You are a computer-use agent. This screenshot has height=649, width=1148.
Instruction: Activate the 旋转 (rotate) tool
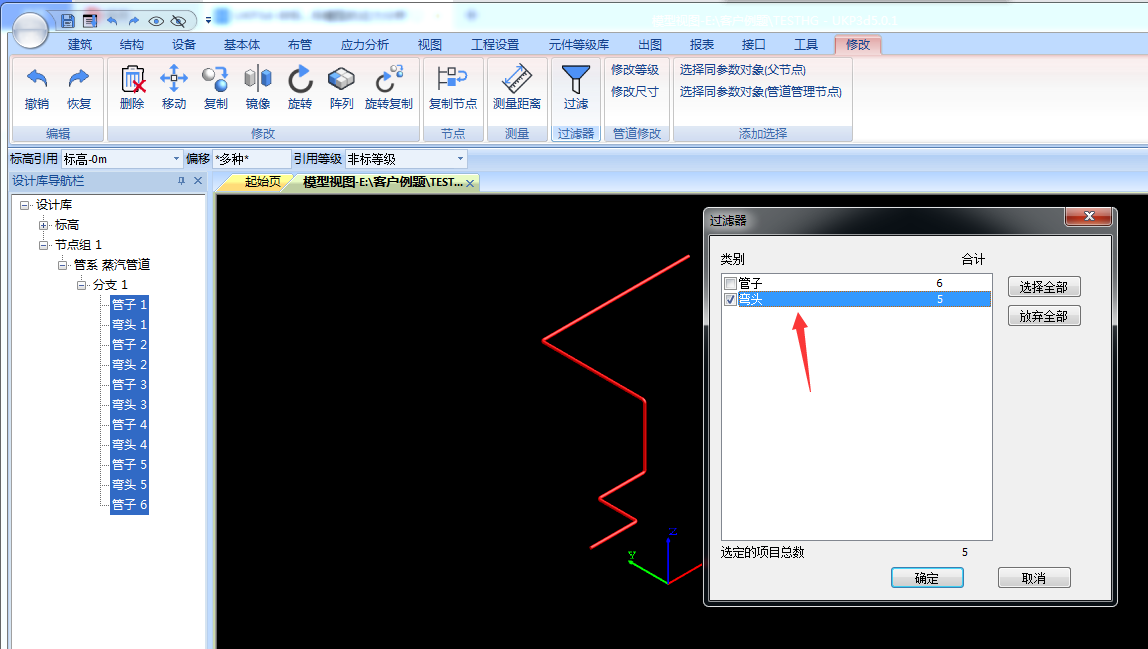pos(300,80)
